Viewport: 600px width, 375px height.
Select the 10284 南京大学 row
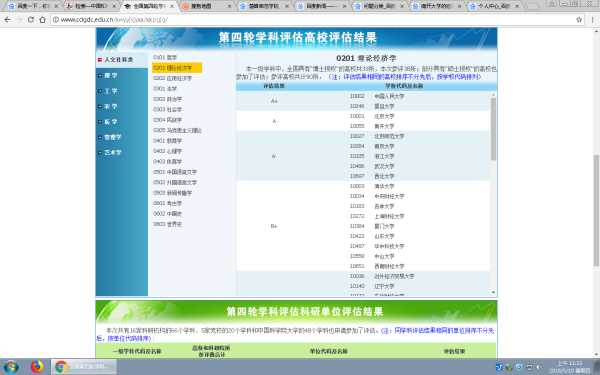pyautogui.click(x=372, y=146)
